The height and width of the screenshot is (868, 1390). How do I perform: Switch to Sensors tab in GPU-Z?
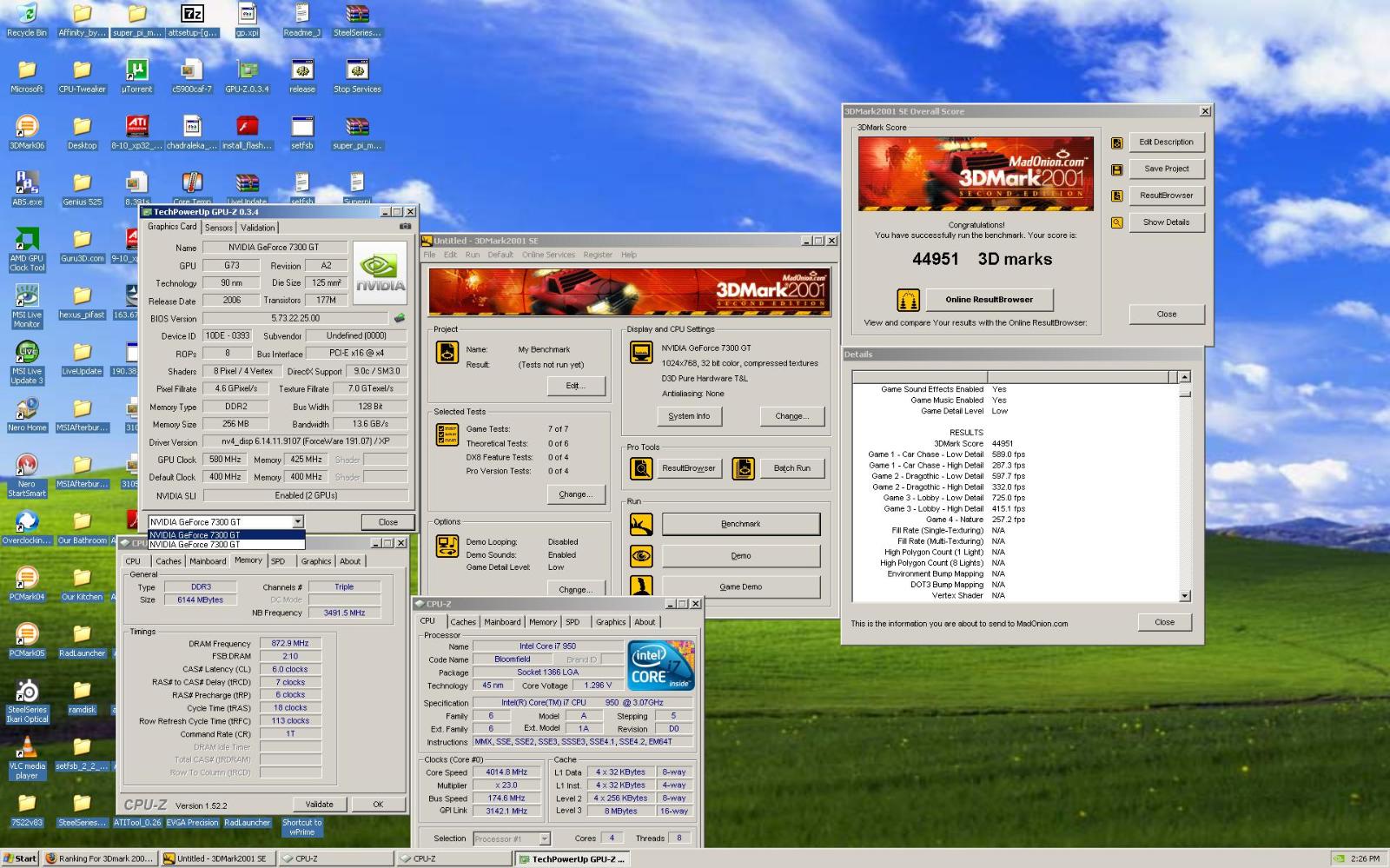tap(219, 228)
